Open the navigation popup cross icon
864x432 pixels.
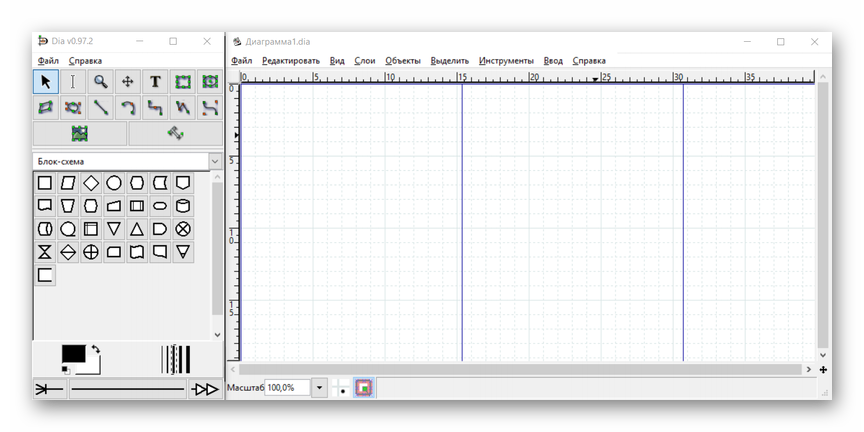point(823,369)
